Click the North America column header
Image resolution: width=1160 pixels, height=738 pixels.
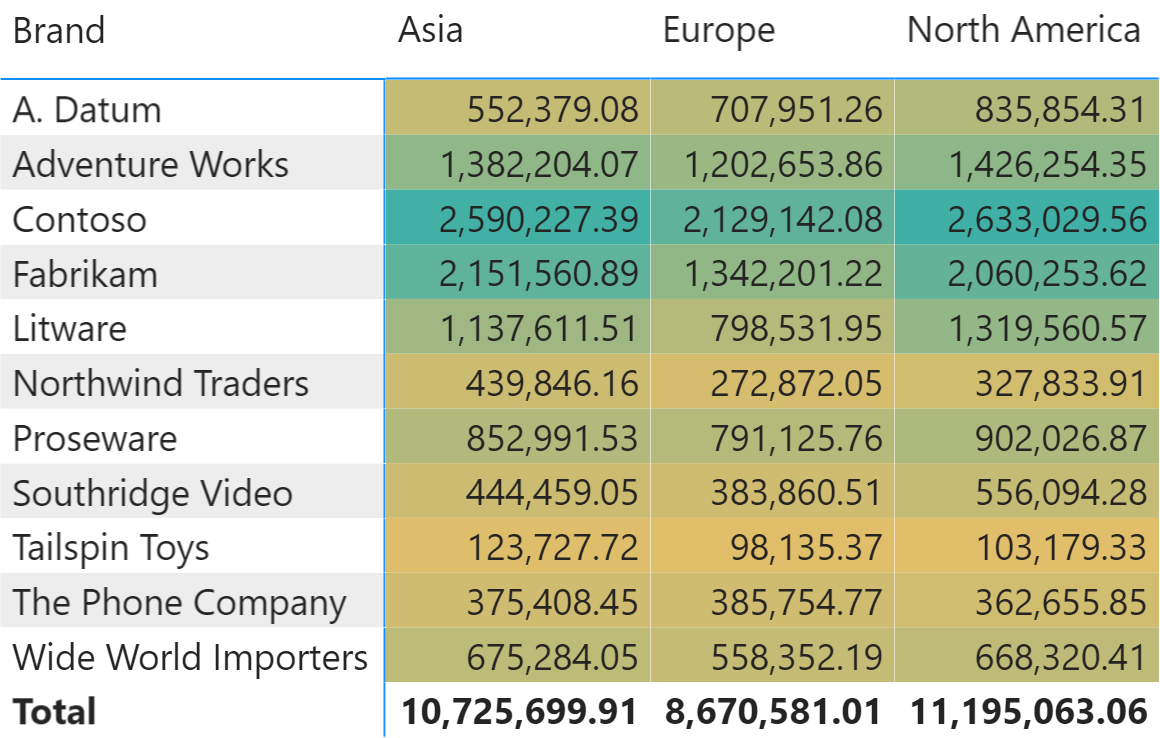pyautogui.click(x=1023, y=30)
